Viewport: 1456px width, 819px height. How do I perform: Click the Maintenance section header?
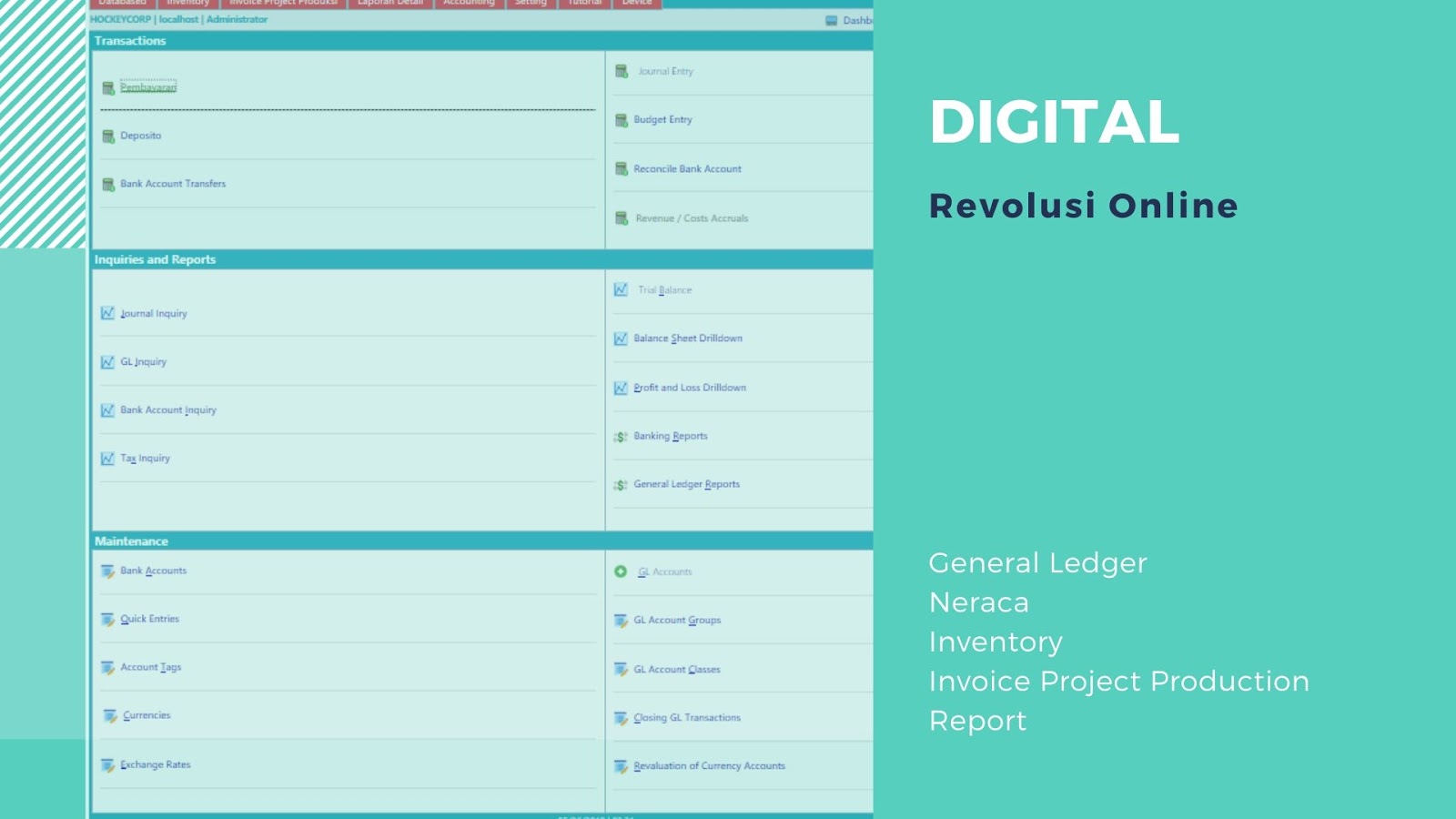pos(131,541)
